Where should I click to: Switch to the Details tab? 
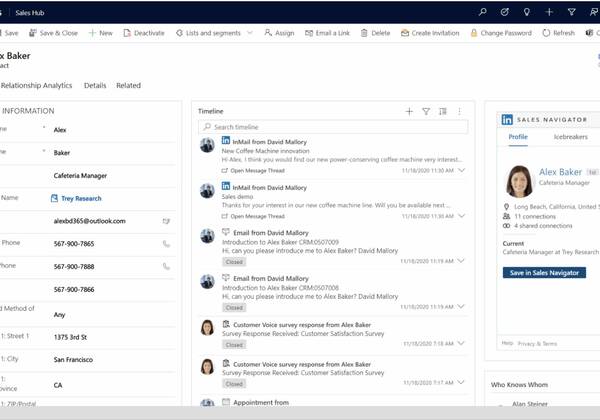(95, 86)
